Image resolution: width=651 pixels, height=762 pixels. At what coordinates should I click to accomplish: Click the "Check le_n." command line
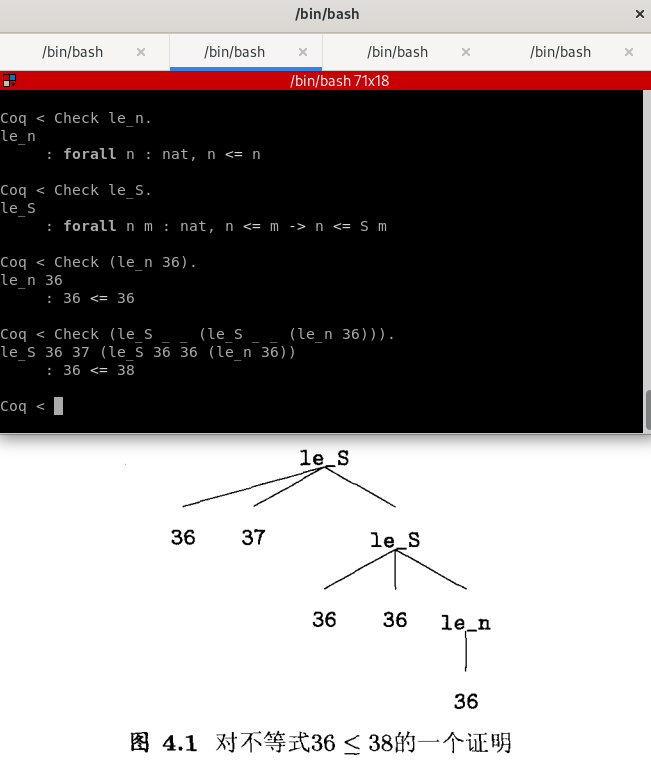click(x=77, y=118)
